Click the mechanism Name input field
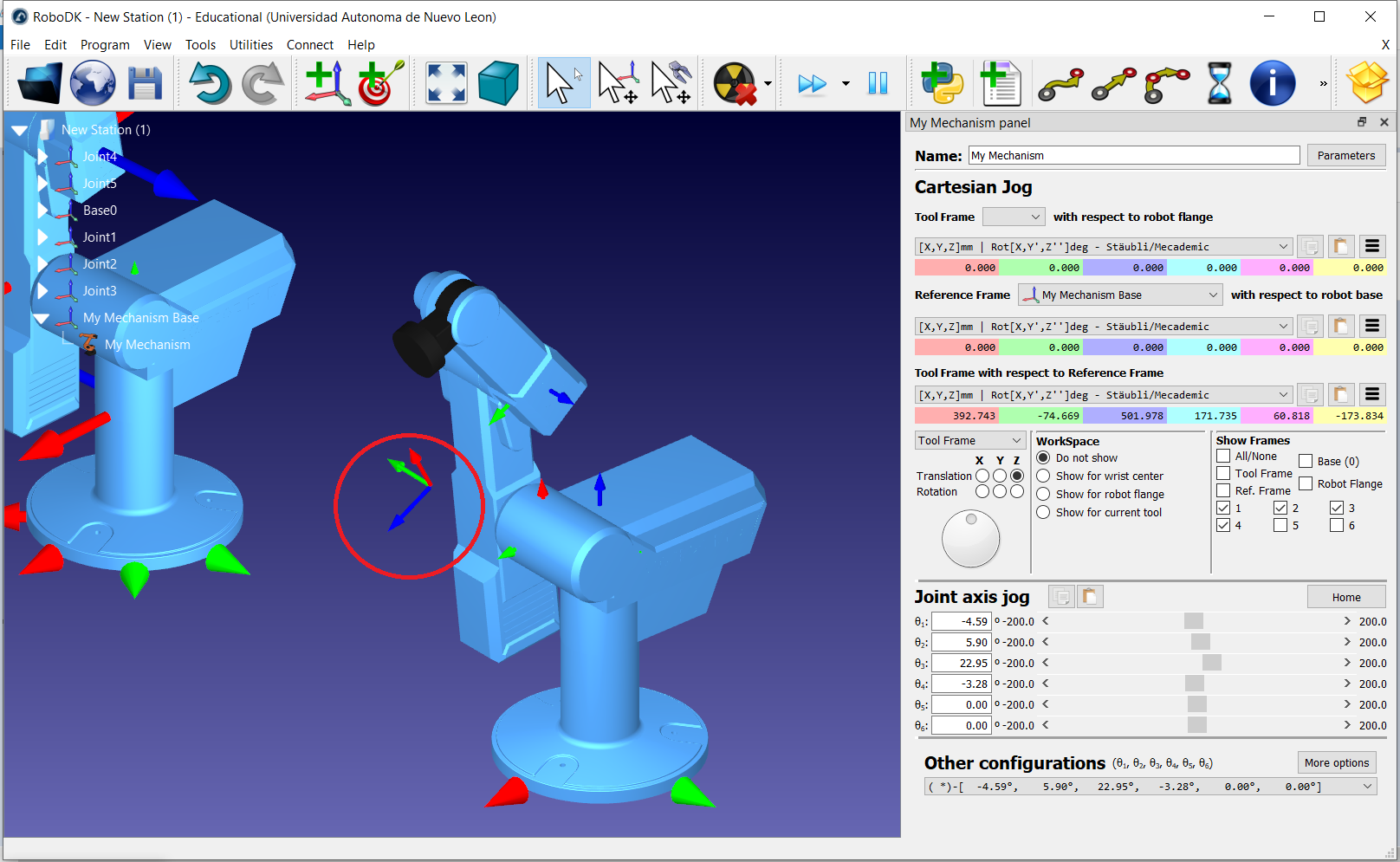1400x862 pixels. coord(1133,156)
